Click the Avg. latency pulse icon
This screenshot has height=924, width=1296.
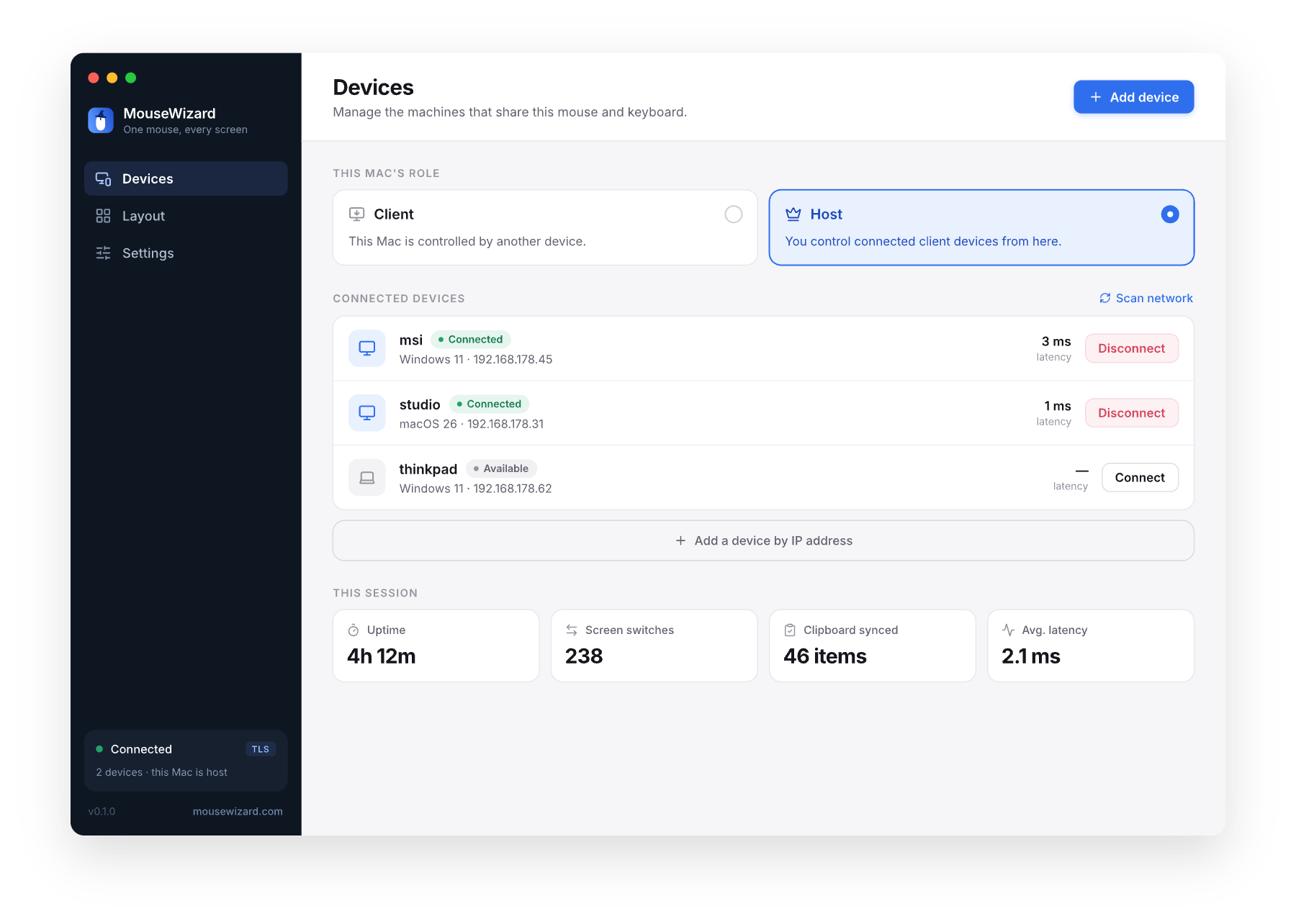tap(1008, 630)
